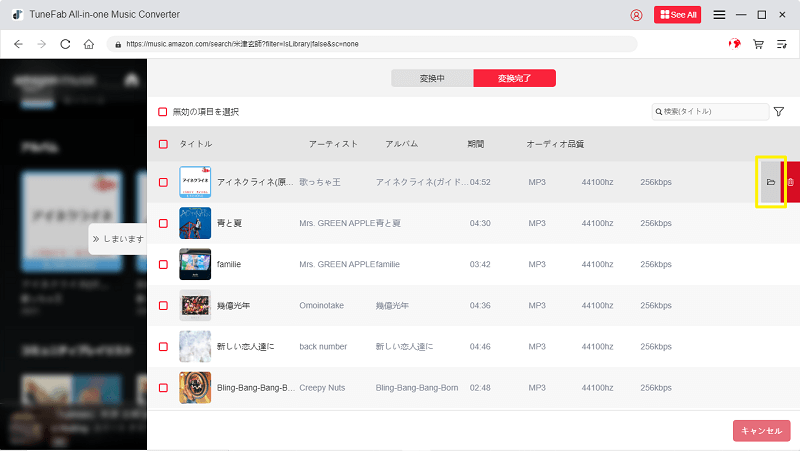Collapse panel with しまいます button

pyautogui.click(x=118, y=239)
